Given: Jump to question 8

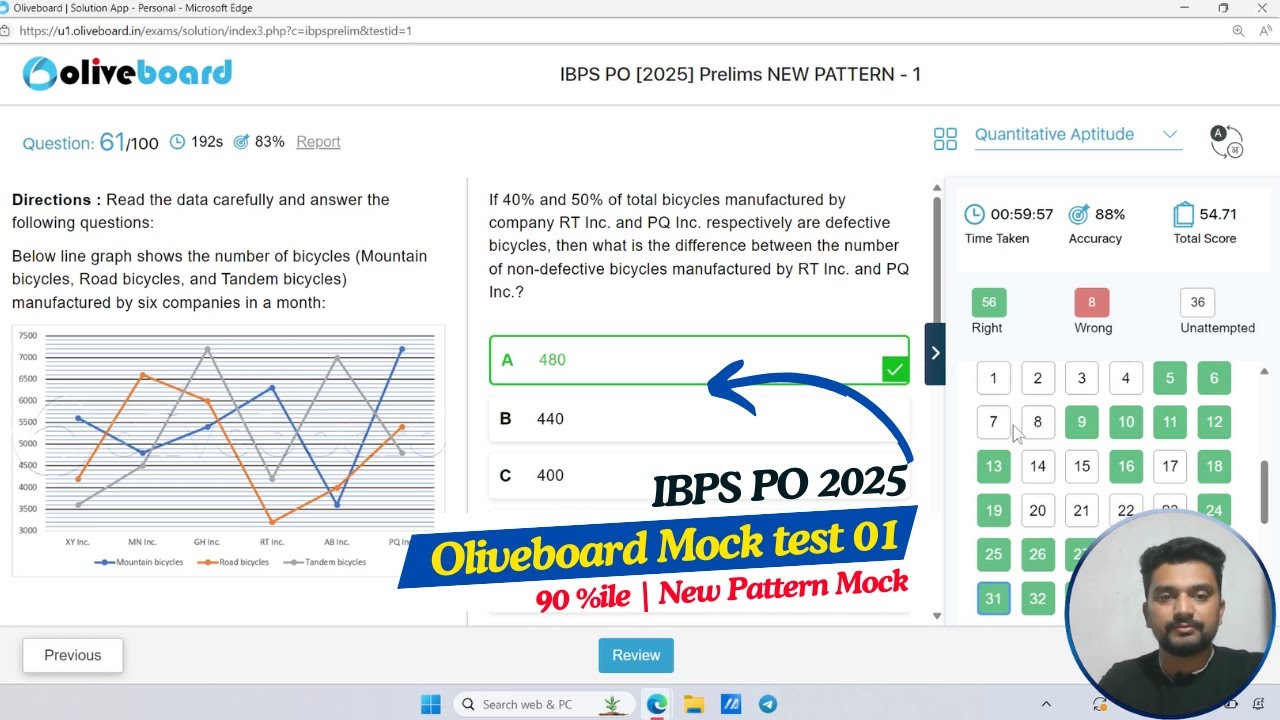Looking at the screenshot, I should [1038, 422].
